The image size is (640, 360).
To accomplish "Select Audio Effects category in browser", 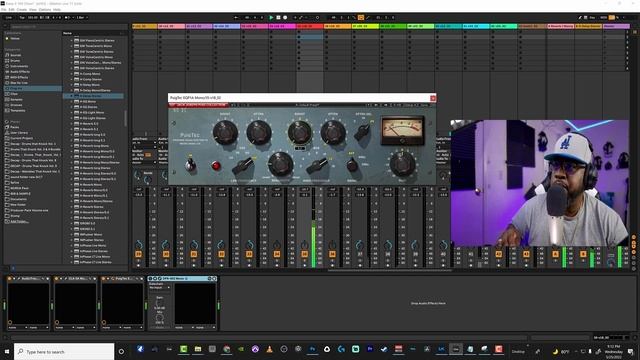I will [x=20, y=71].
